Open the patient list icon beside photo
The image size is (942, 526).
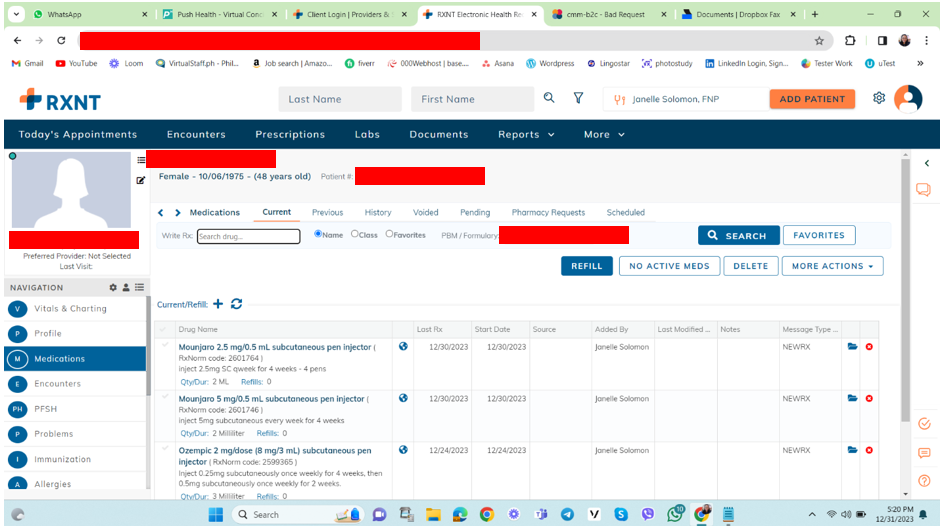141,160
